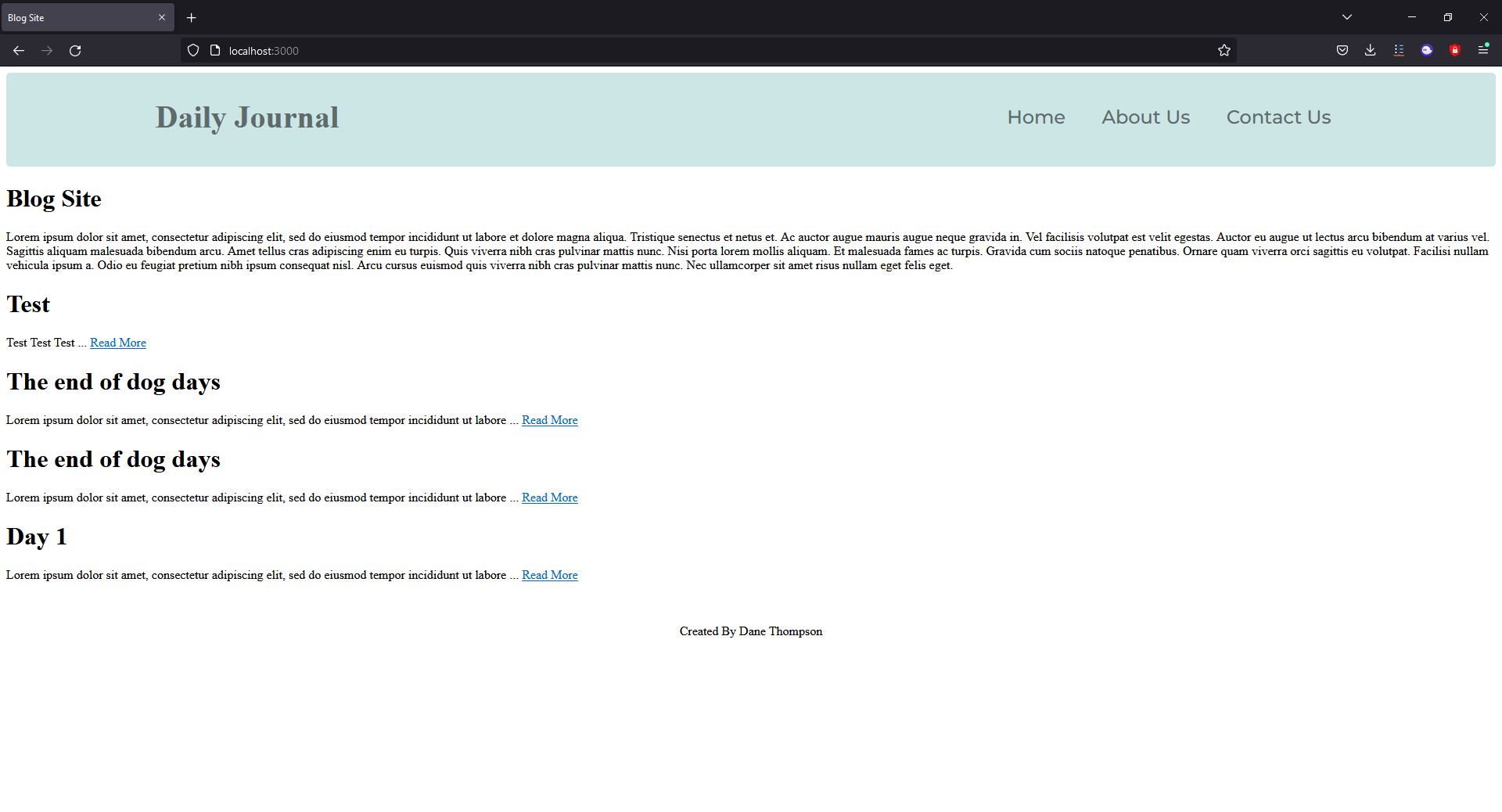Open a new tab with plus button

pyautogui.click(x=191, y=17)
